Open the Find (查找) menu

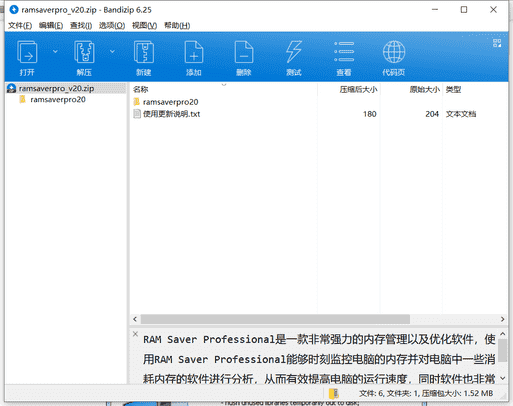pyautogui.click(x=81, y=25)
